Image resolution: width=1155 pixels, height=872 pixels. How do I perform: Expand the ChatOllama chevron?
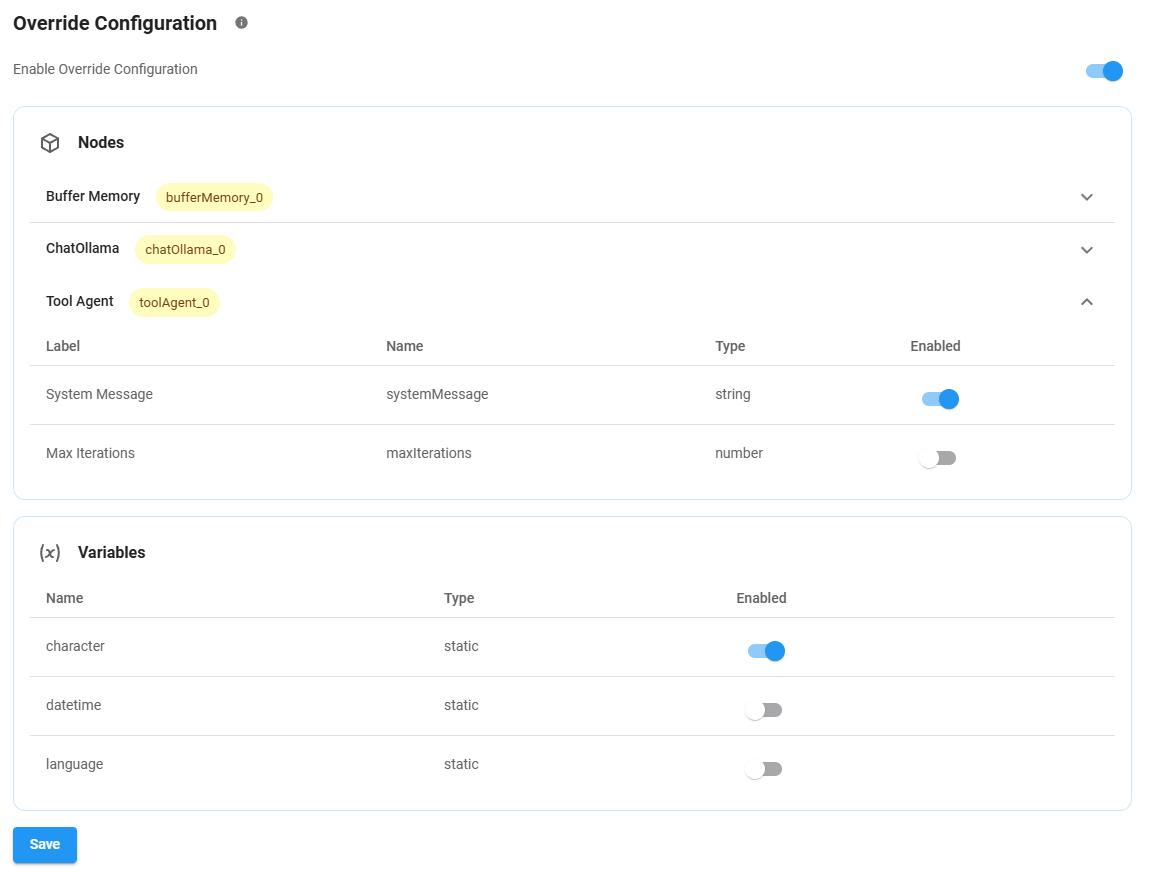click(1087, 249)
